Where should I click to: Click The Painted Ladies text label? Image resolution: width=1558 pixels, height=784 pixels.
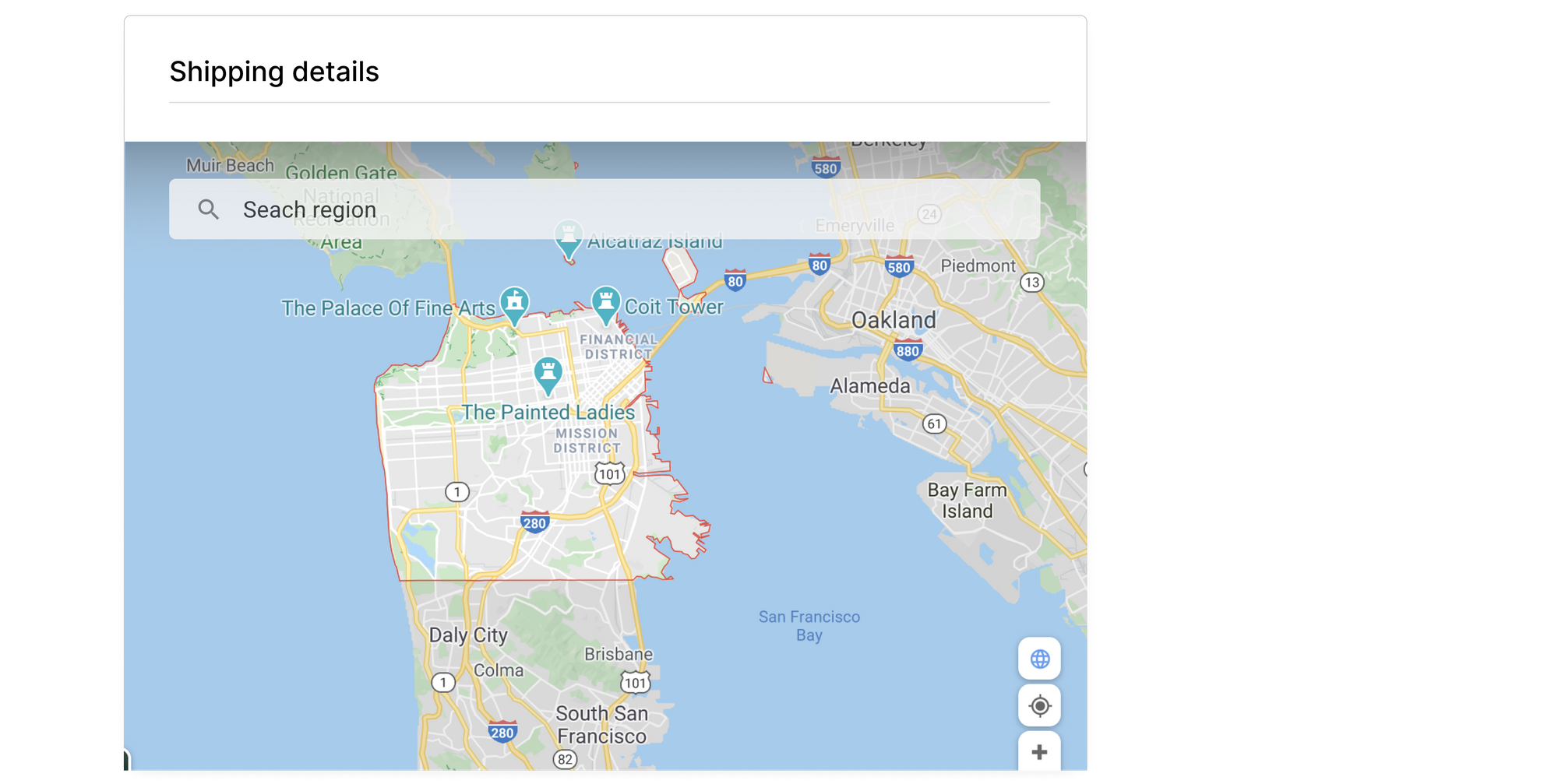(548, 412)
